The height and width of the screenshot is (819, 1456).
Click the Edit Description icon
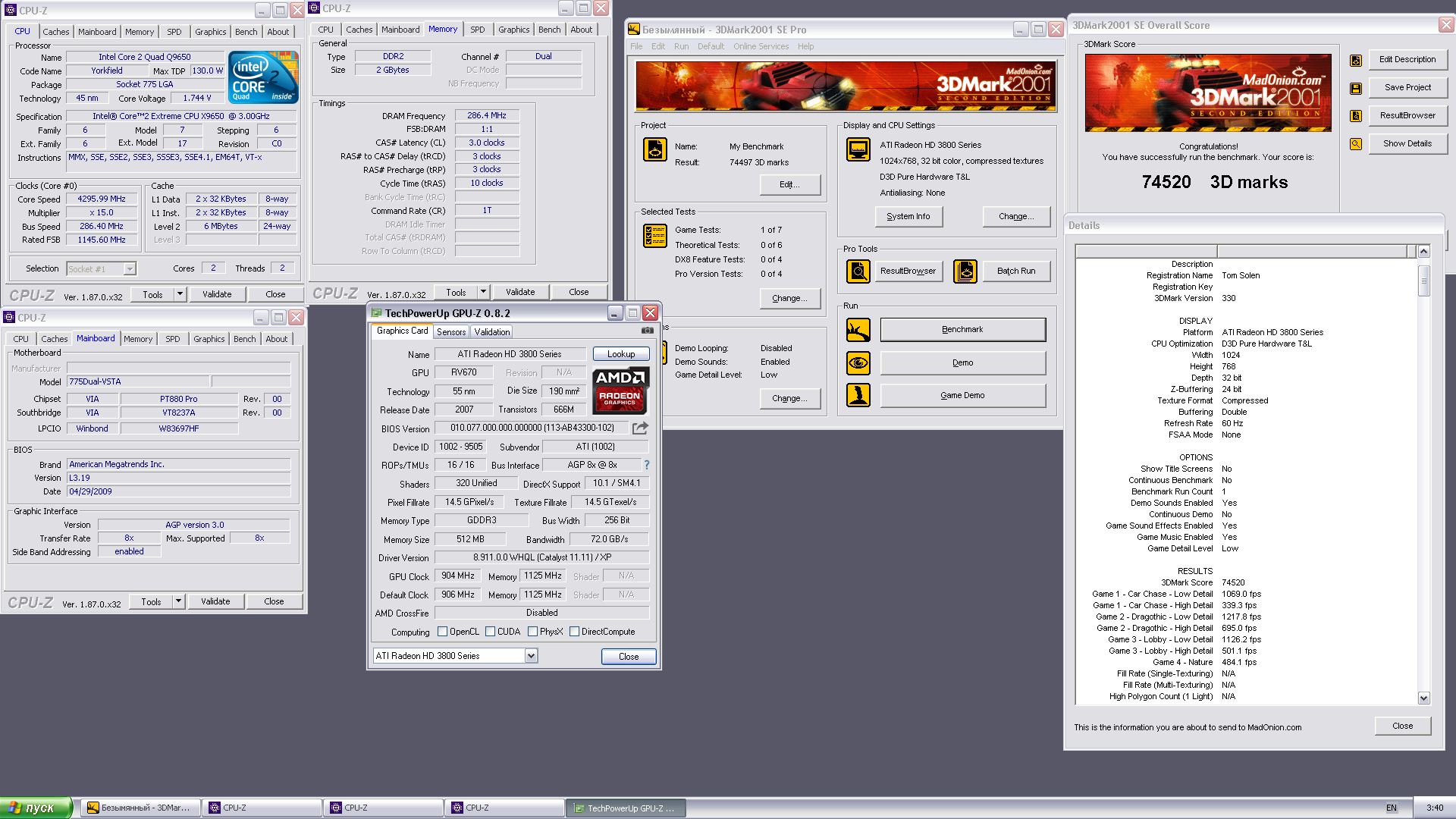pyautogui.click(x=1356, y=61)
